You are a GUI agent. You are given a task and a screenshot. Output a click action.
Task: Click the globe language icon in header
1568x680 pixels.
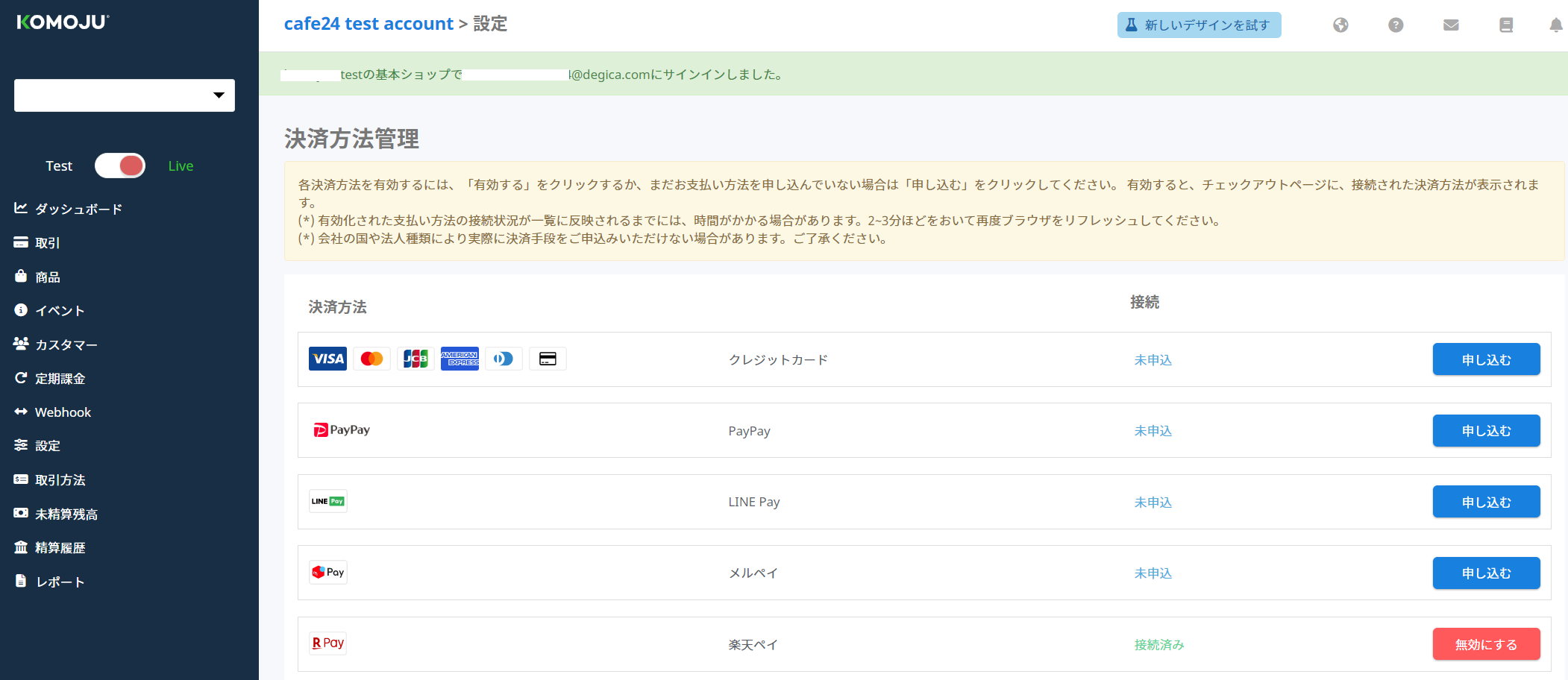click(x=1340, y=25)
